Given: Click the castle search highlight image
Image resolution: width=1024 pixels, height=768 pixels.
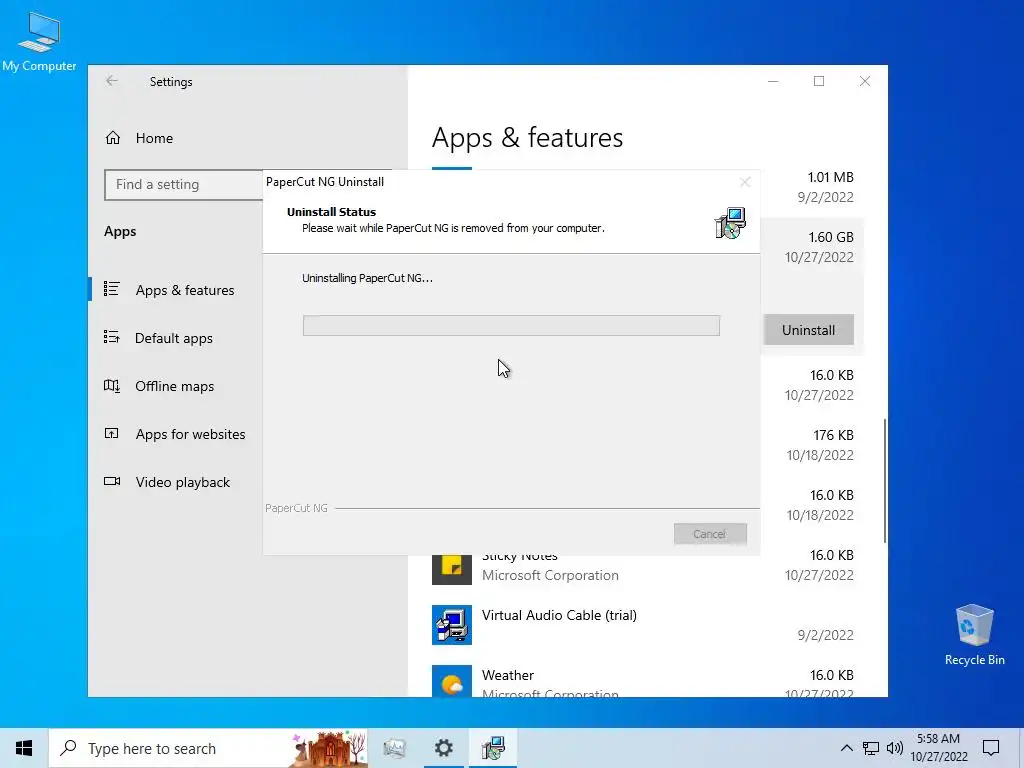Looking at the screenshot, I should (x=328, y=748).
